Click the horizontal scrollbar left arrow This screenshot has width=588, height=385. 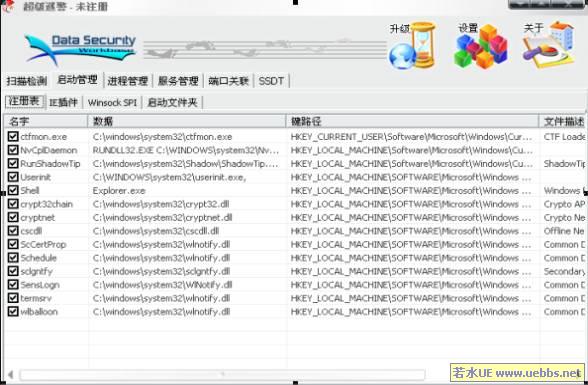10,374
